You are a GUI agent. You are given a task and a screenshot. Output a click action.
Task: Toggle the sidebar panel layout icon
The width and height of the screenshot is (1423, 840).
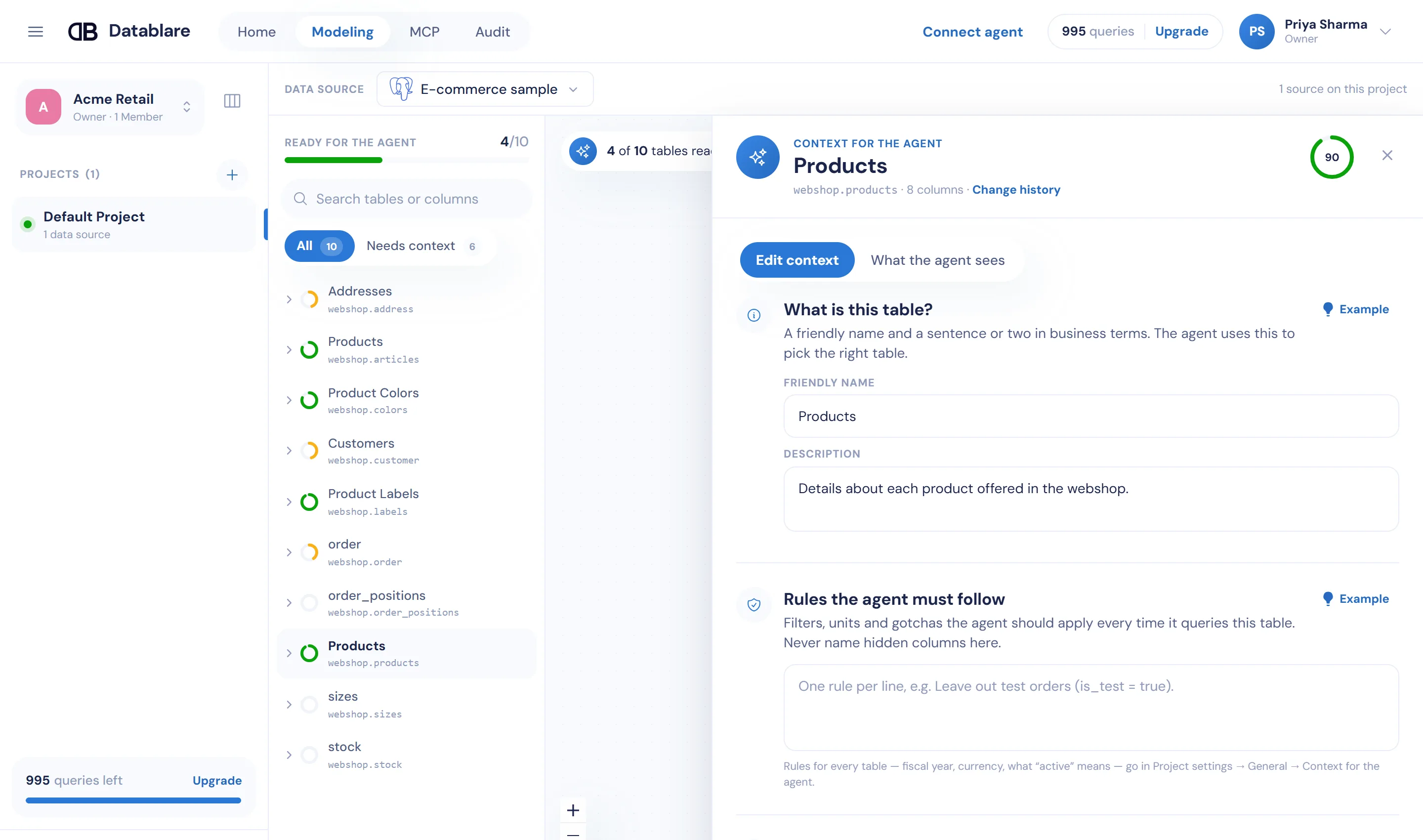coord(232,101)
